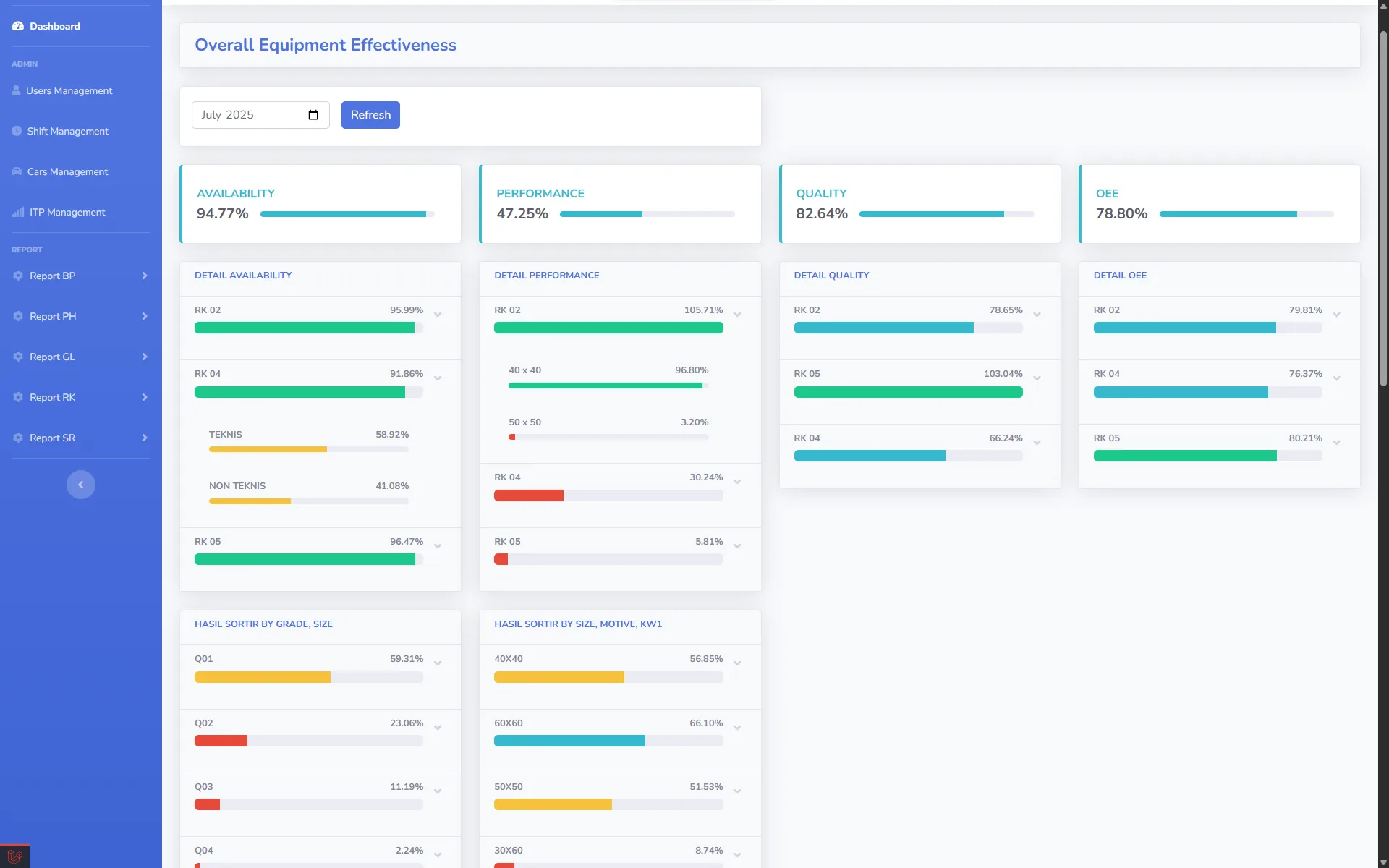This screenshot has height=868, width=1389.
Task: Collapse RK 02 chevron in Detail Performance
Action: pos(737,315)
